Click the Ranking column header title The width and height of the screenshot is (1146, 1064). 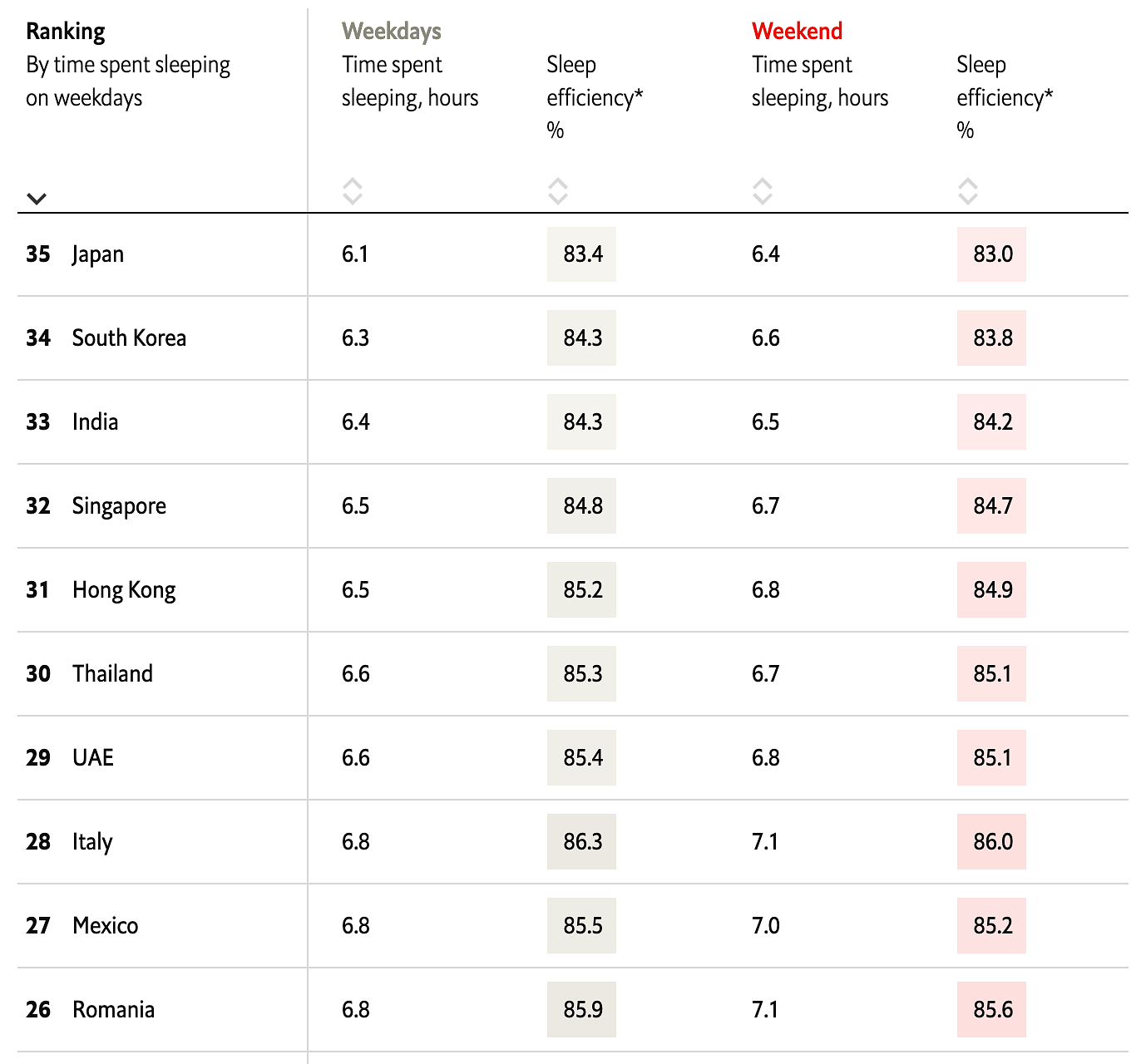pyautogui.click(x=66, y=32)
